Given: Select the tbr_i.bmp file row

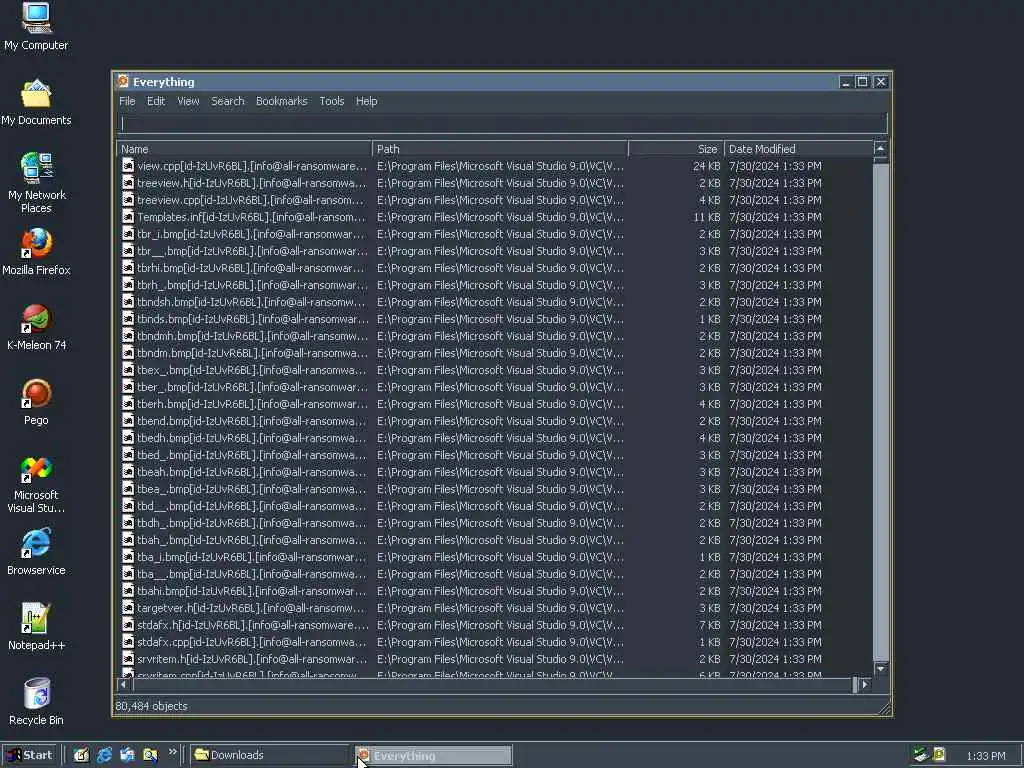Looking at the screenshot, I should click(x=495, y=234).
